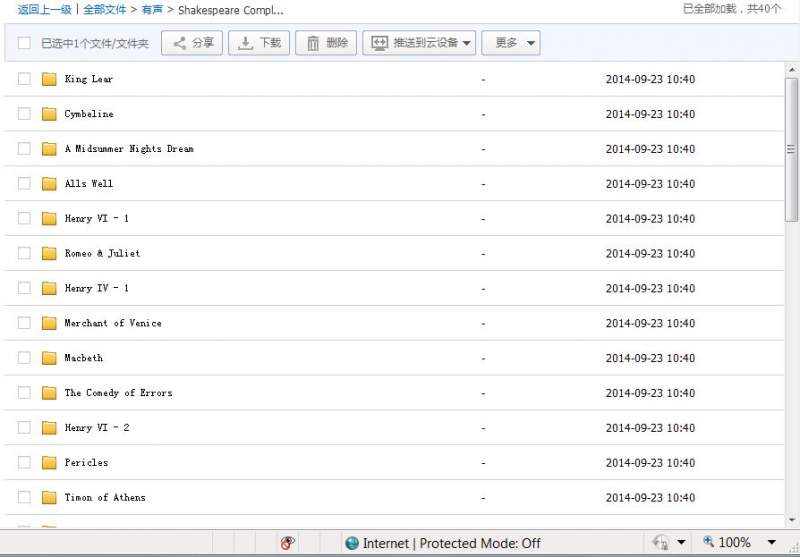Click the Comedy of Errors folder icon
This screenshot has height=557, width=800.
(x=49, y=393)
